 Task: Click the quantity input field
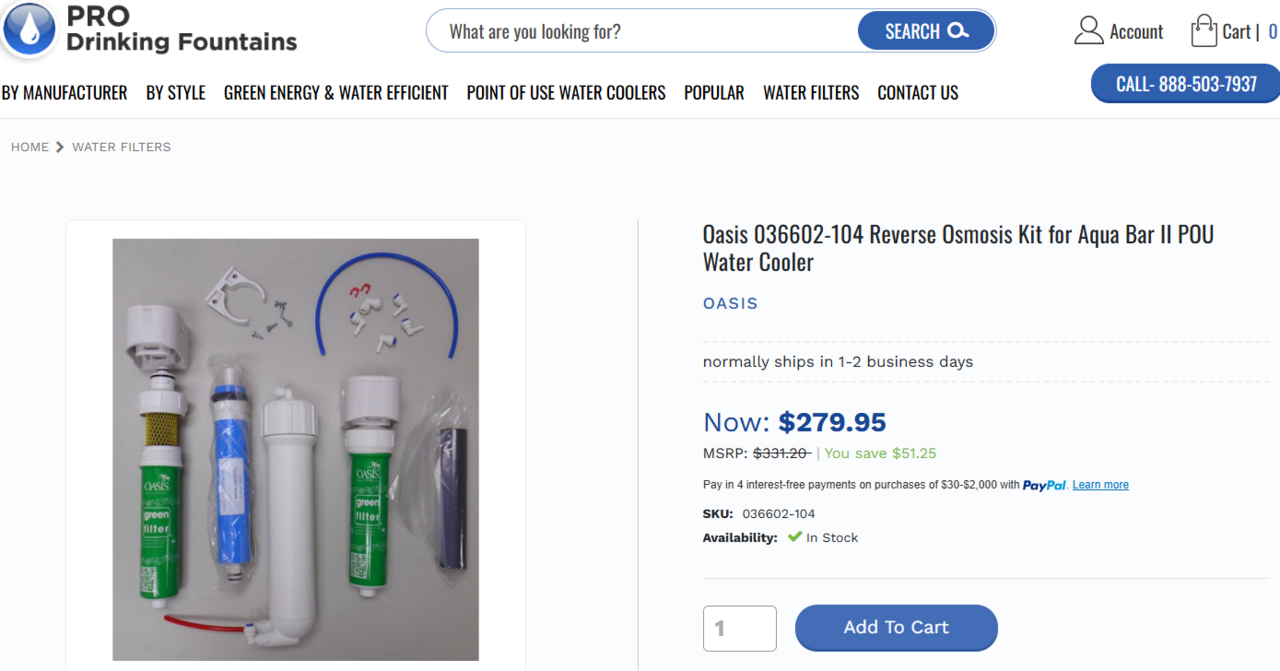[740, 628]
